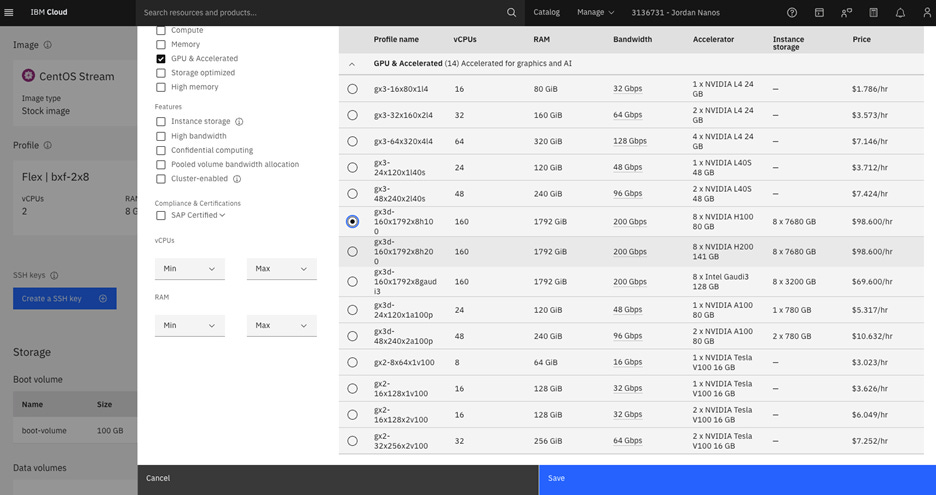Click the Cancel button
This screenshot has height=495, width=936.
(338, 479)
